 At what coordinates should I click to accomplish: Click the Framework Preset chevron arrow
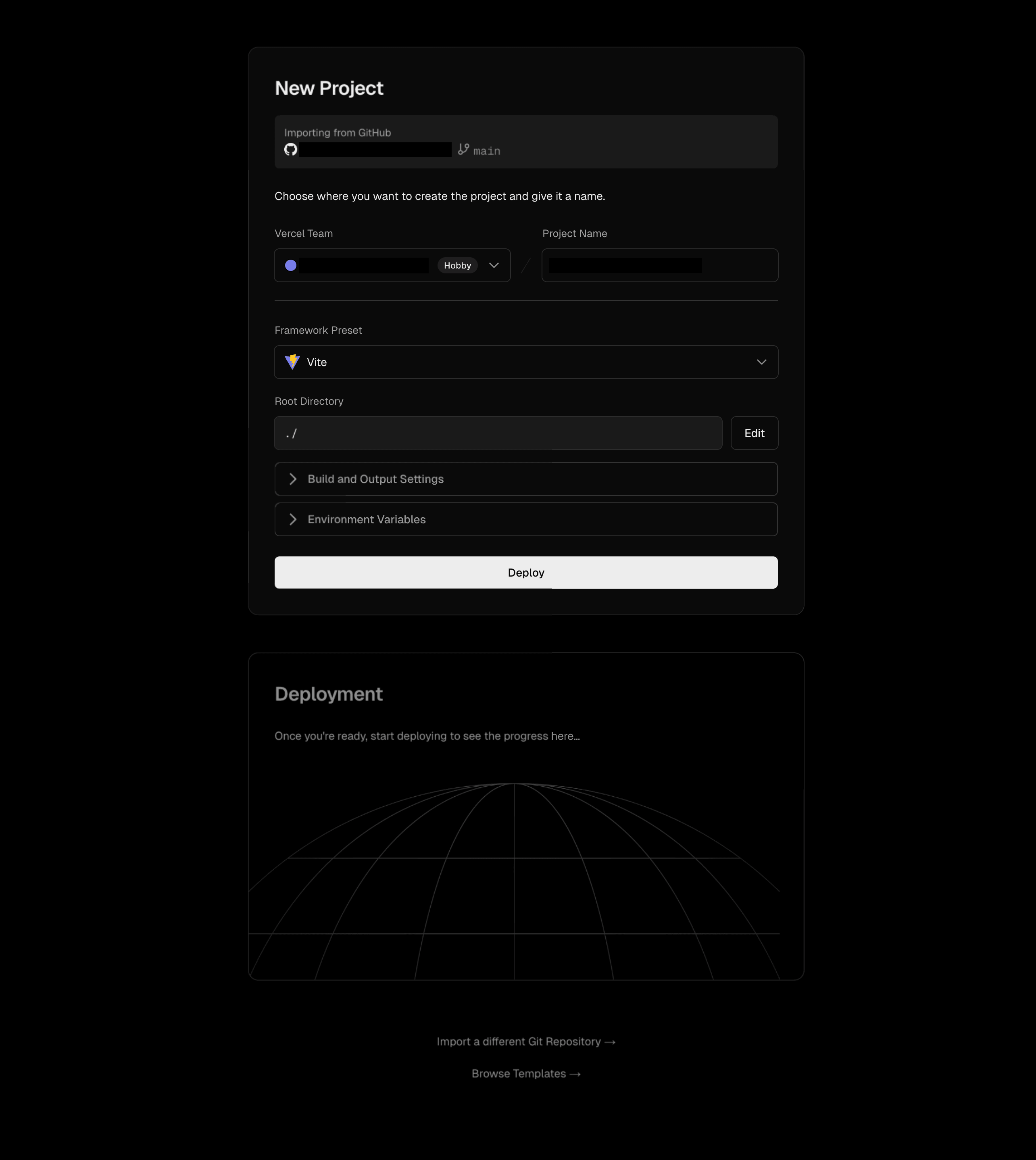[x=762, y=362]
